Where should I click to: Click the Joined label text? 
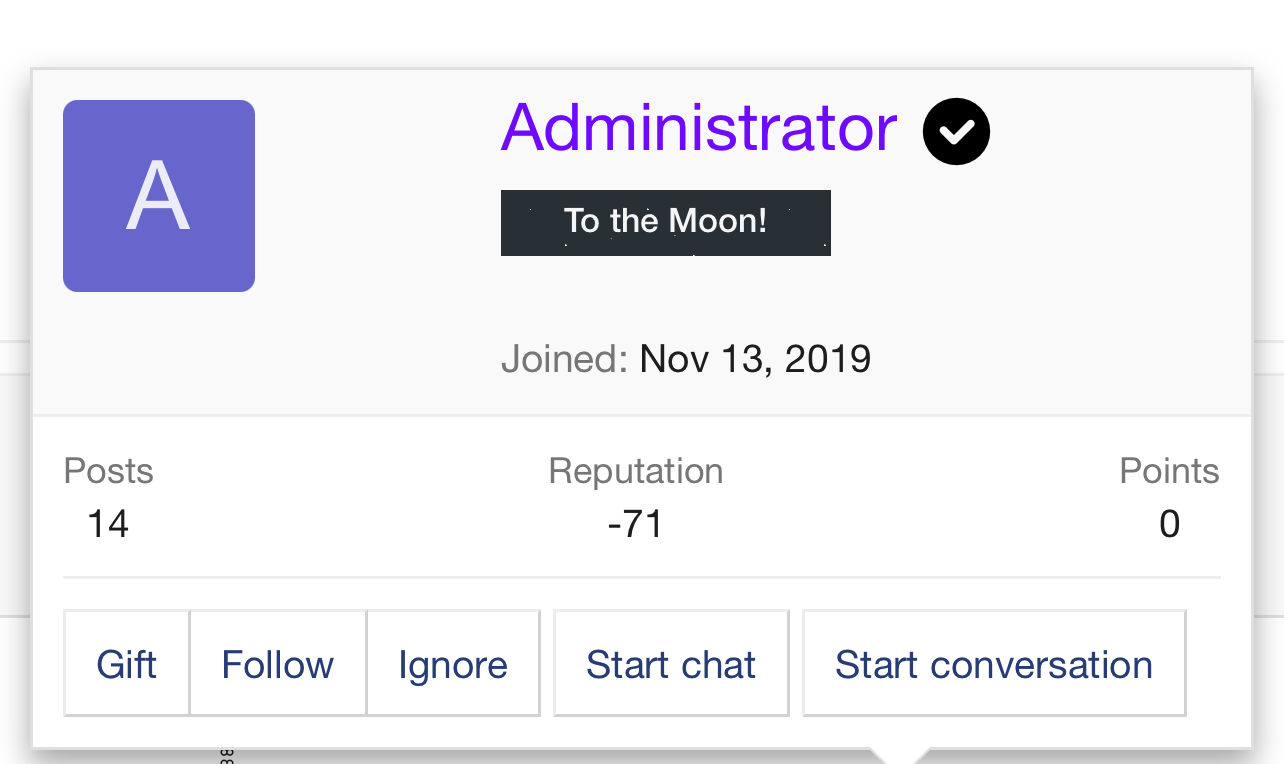click(565, 358)
